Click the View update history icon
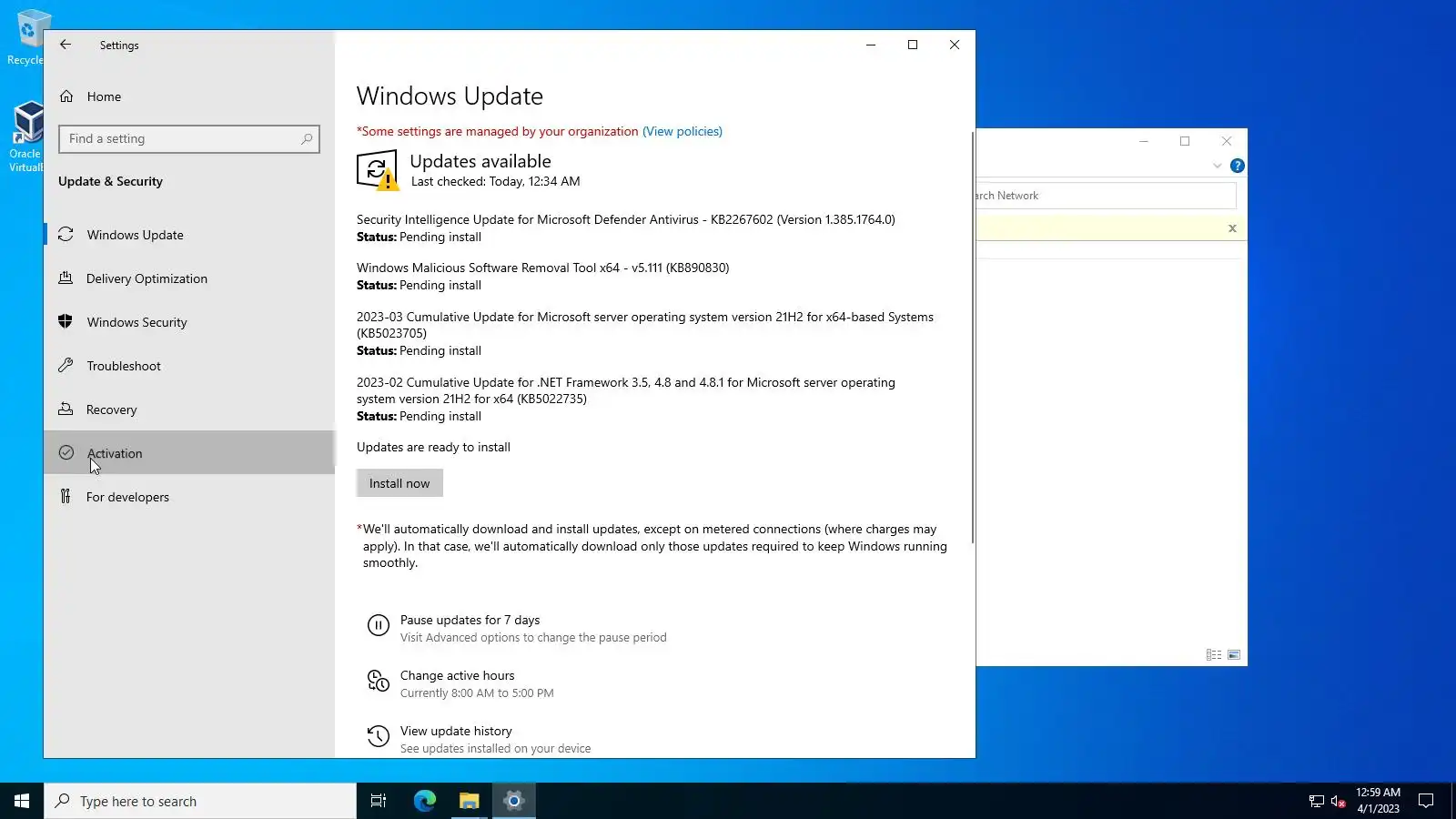The image size is (1456, 819). click(378, 736)
